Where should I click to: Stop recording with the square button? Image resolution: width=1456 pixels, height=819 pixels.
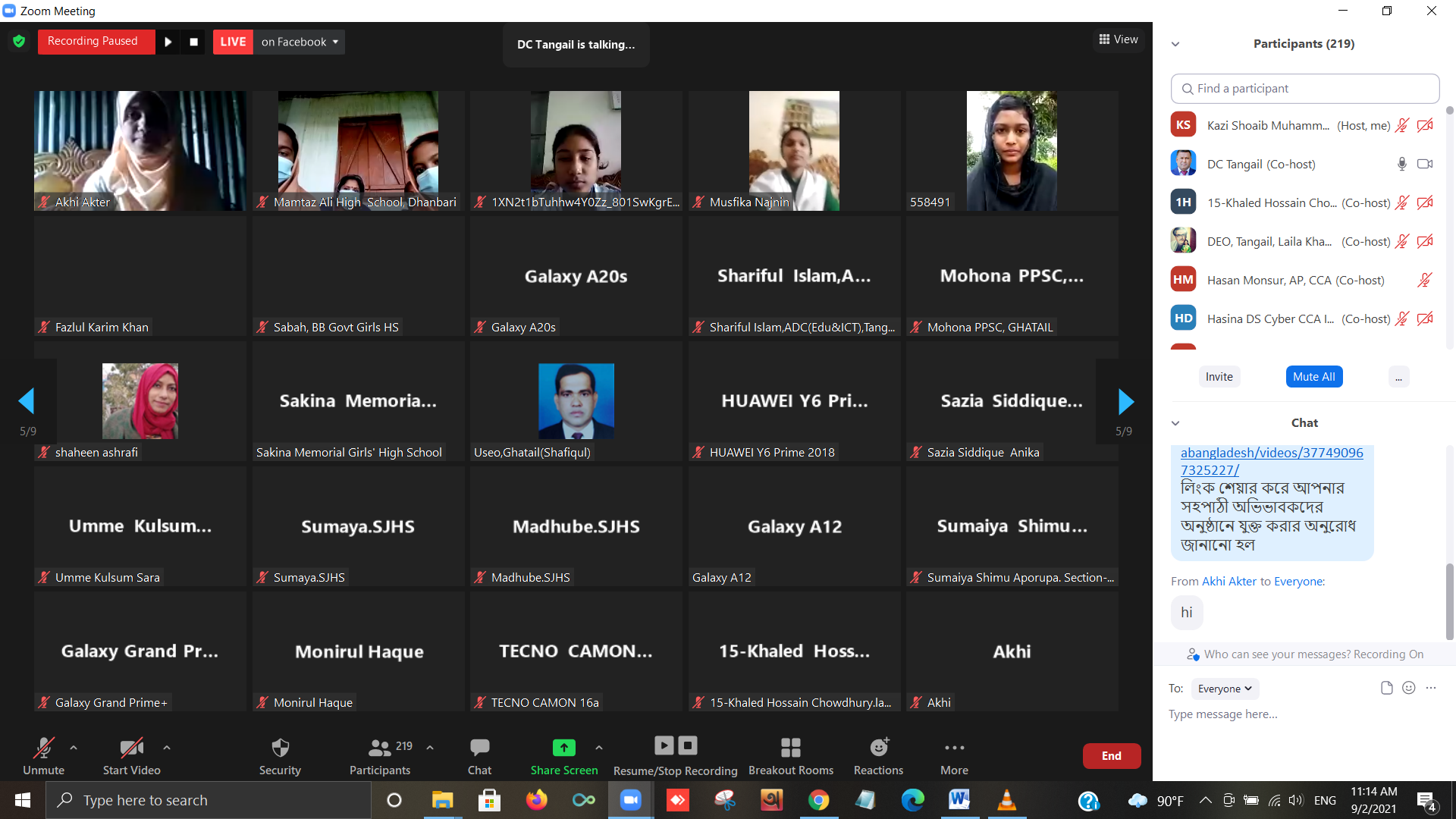click(193, 42)
